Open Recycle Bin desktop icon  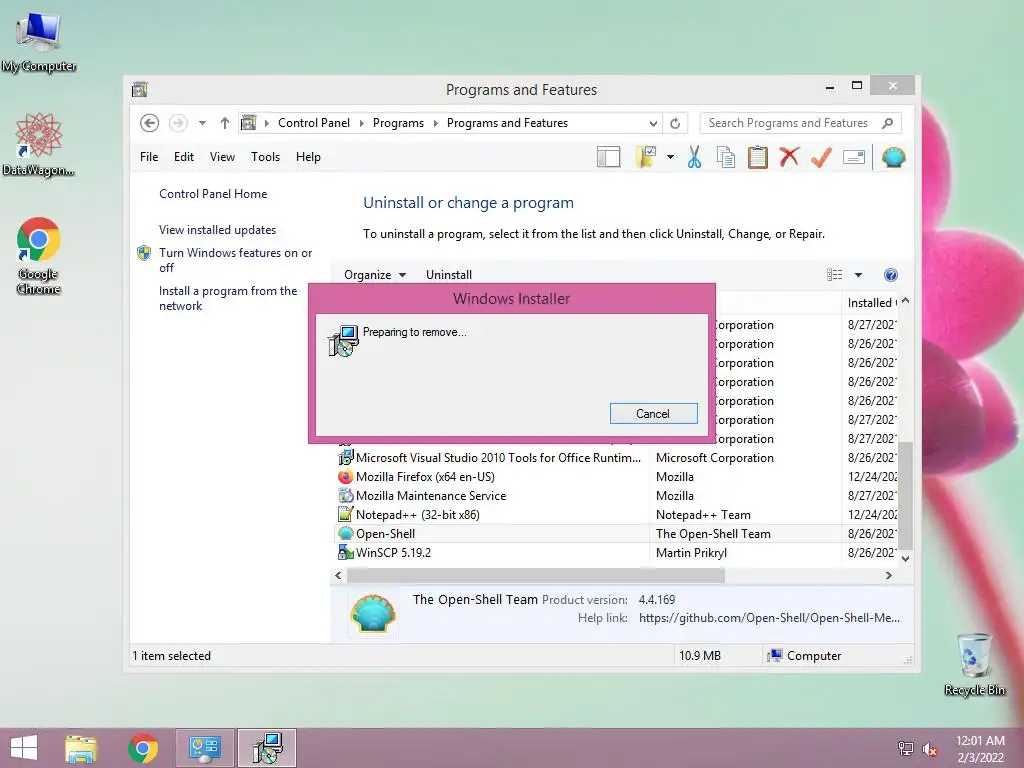974,664
